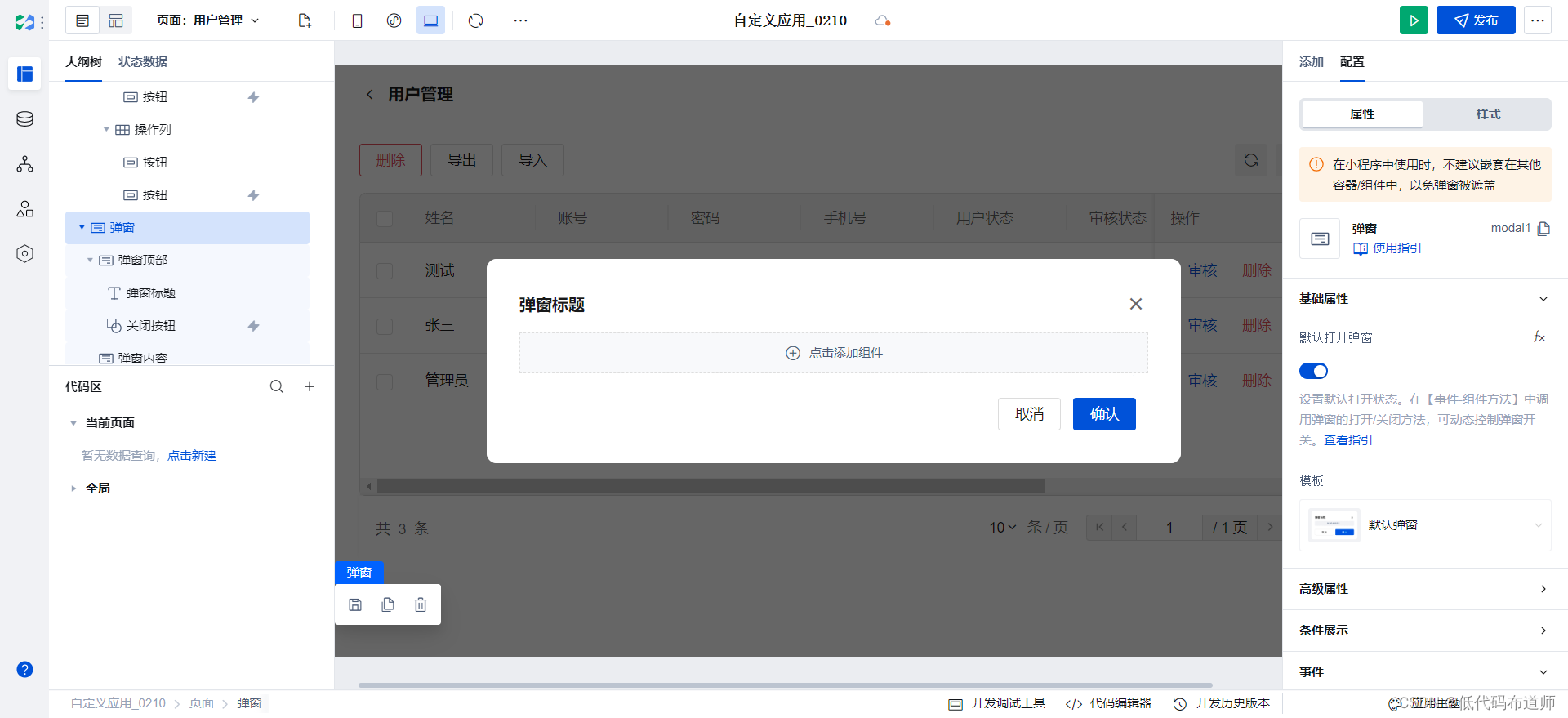Image resolution: width=1568 pixels, height=718 pixels.
Task: Click the new page file icon
Action: click(305, 20)
